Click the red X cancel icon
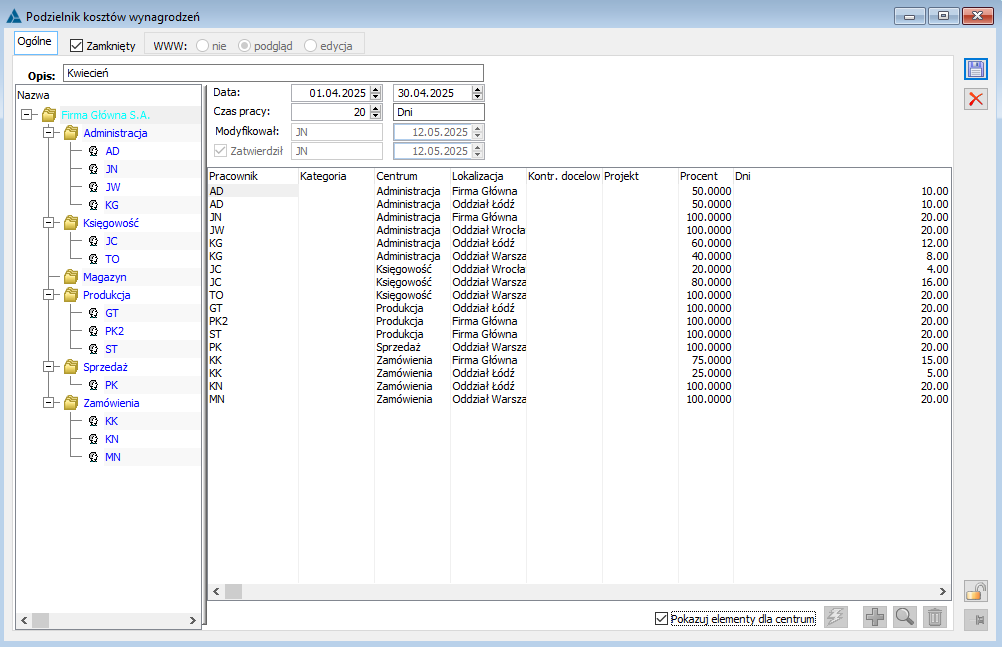Viewport: 1002px width, 647px height. click(x=976, y=99)
